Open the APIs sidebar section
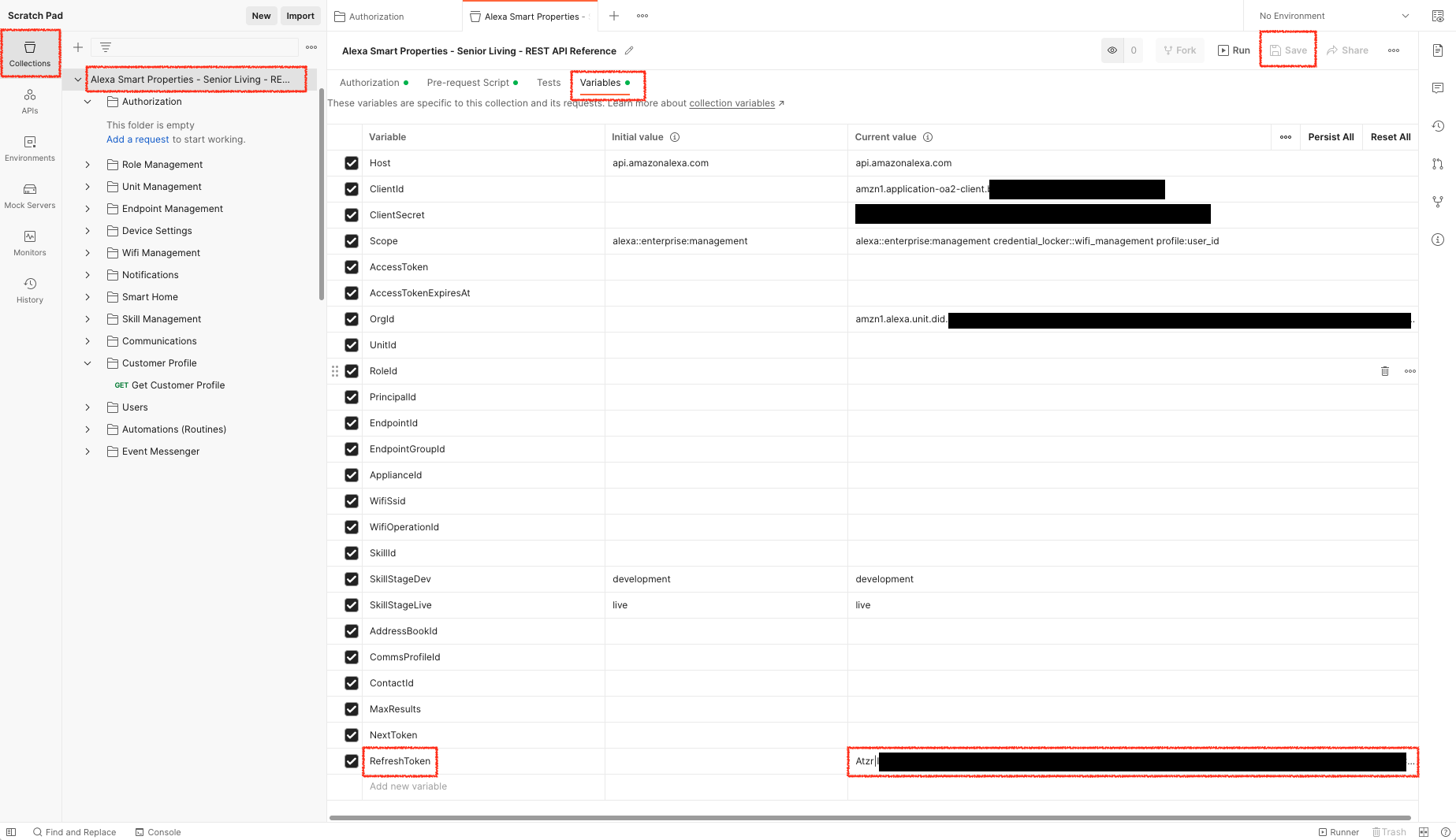 pyautogui.click(x=30, y=101)
